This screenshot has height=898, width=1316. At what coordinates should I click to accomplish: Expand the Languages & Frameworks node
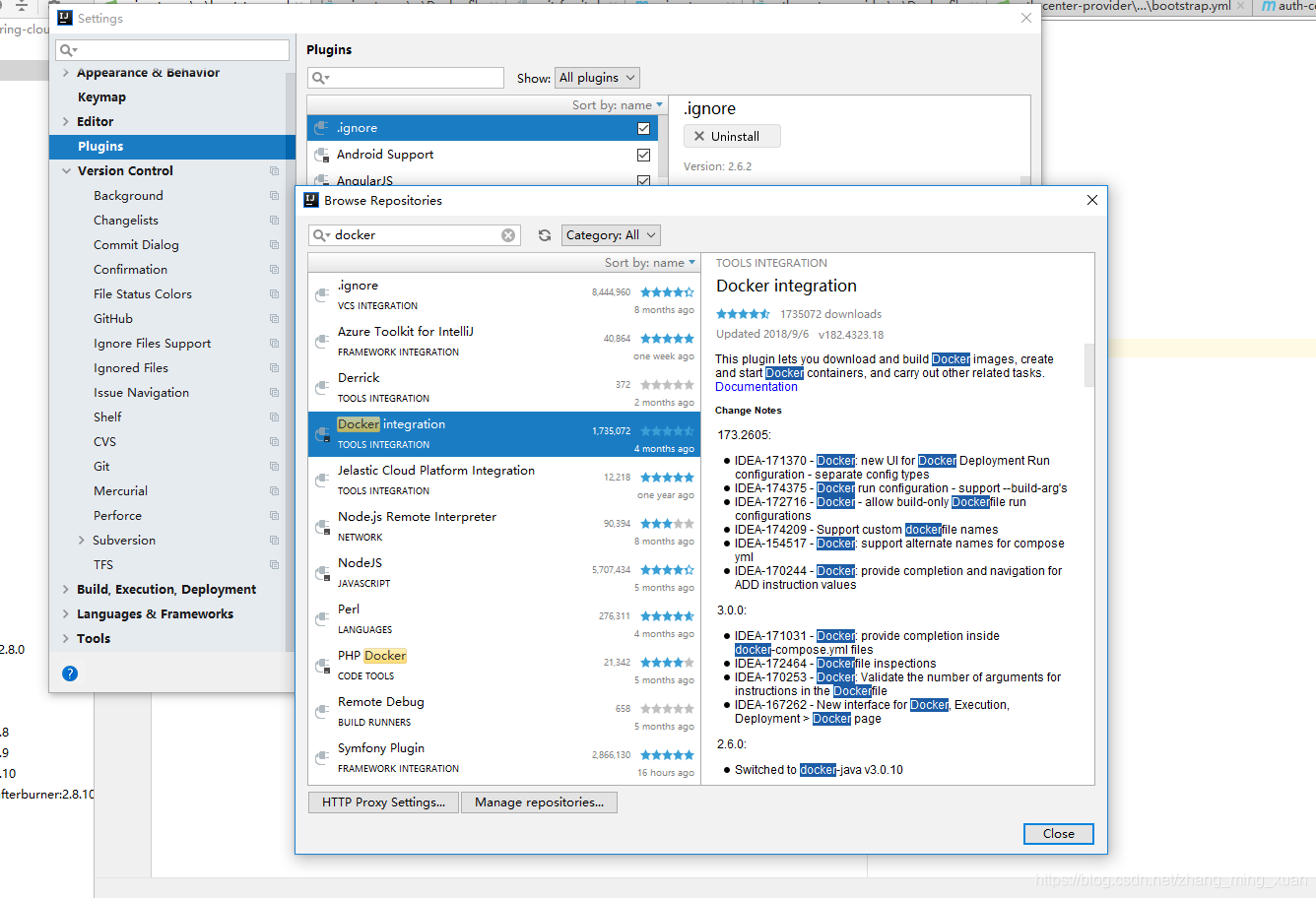[x=66, y=614]
